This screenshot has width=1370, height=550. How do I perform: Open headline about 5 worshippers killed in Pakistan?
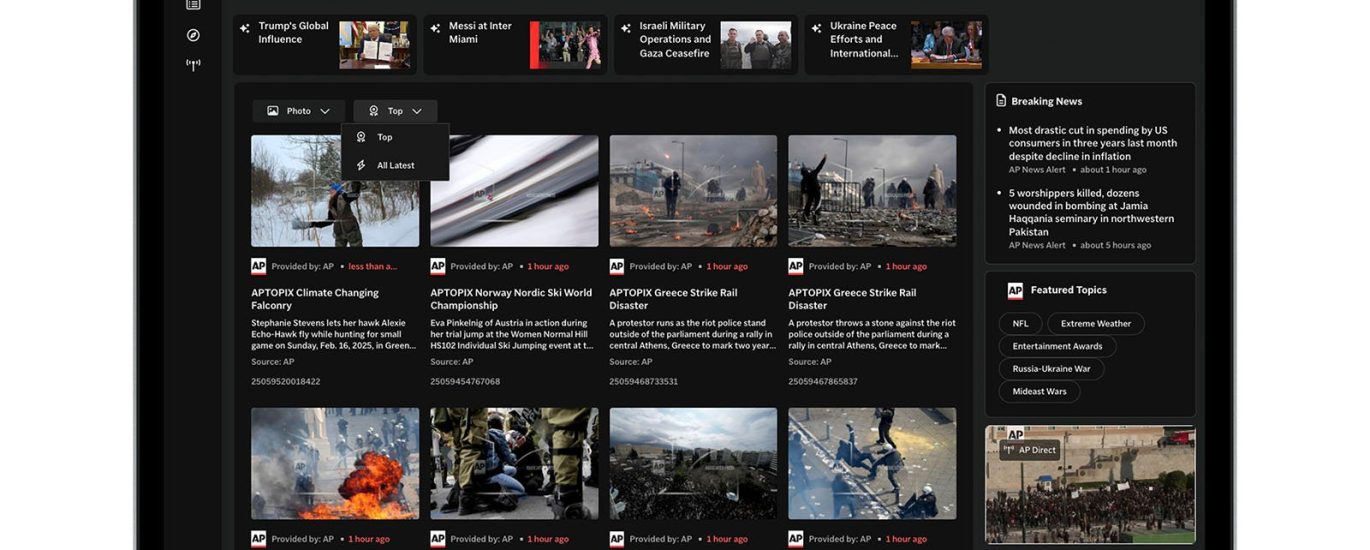point(1091,212)
